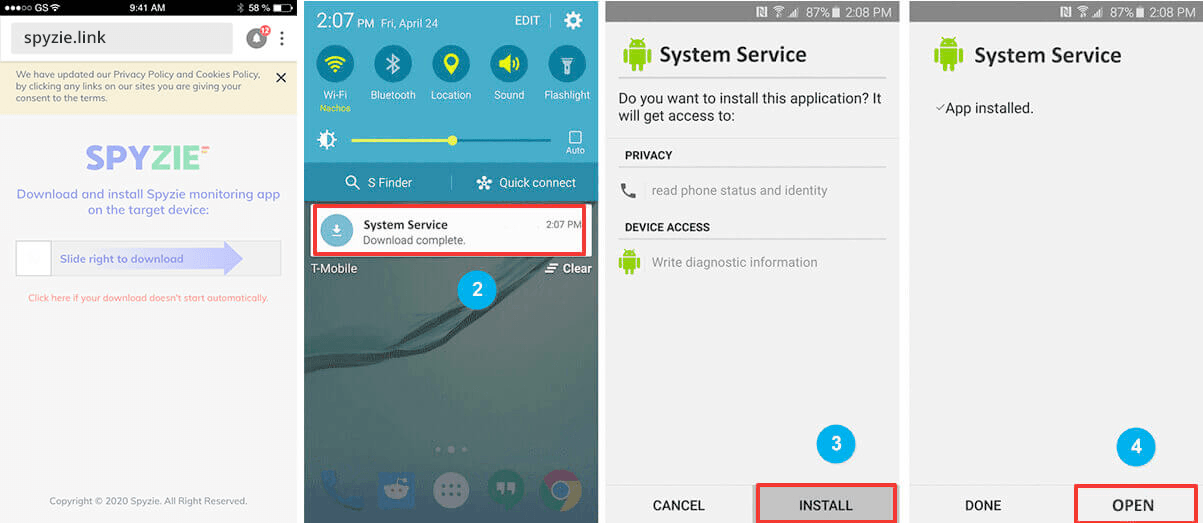Tick the Auto brightness checkbox
Screen dimensions: 1203x523
pos(575,137)
